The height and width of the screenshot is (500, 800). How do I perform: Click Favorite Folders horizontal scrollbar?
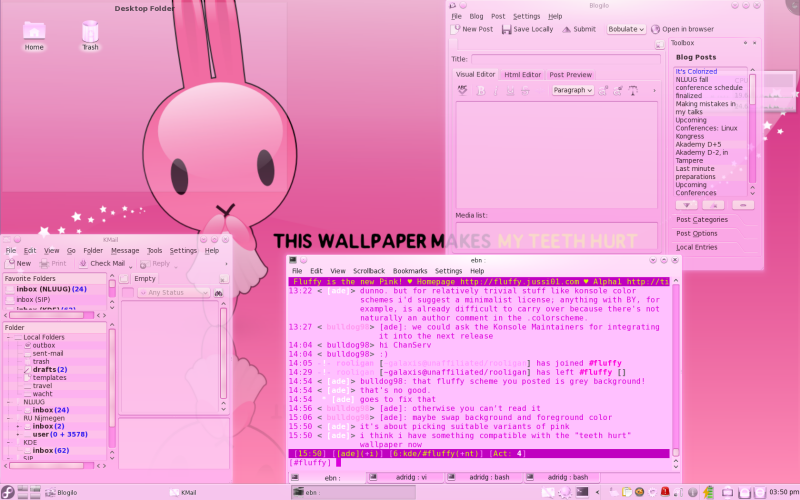(x=53, y=315)
